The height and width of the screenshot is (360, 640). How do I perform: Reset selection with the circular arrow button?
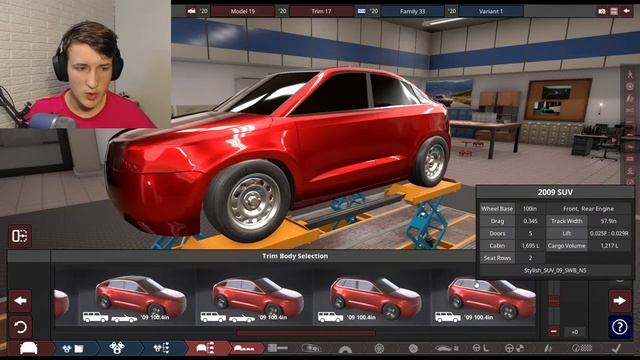coord(20,327)
